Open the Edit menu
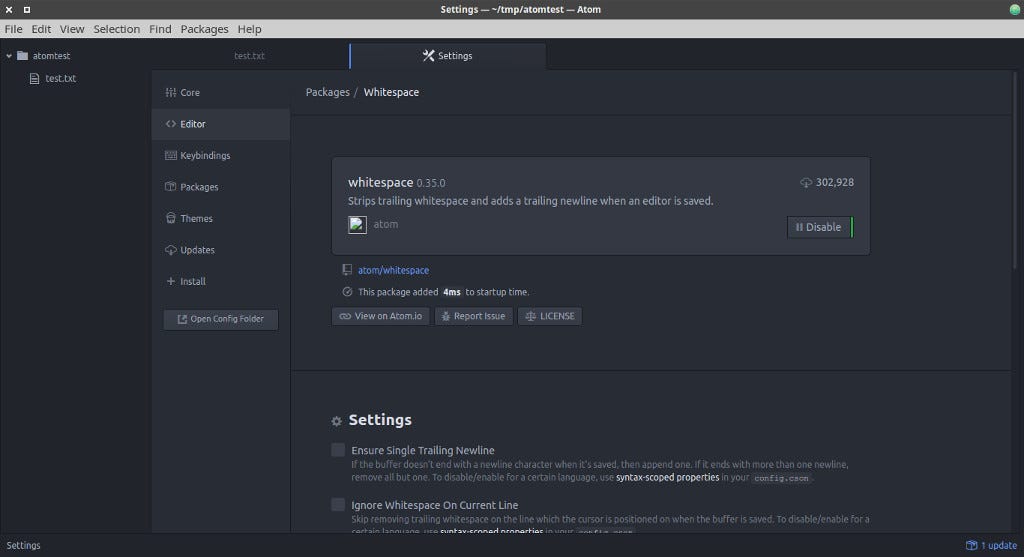The height and width of the screenshot is (557, 1024). click(x=41, y=29)
